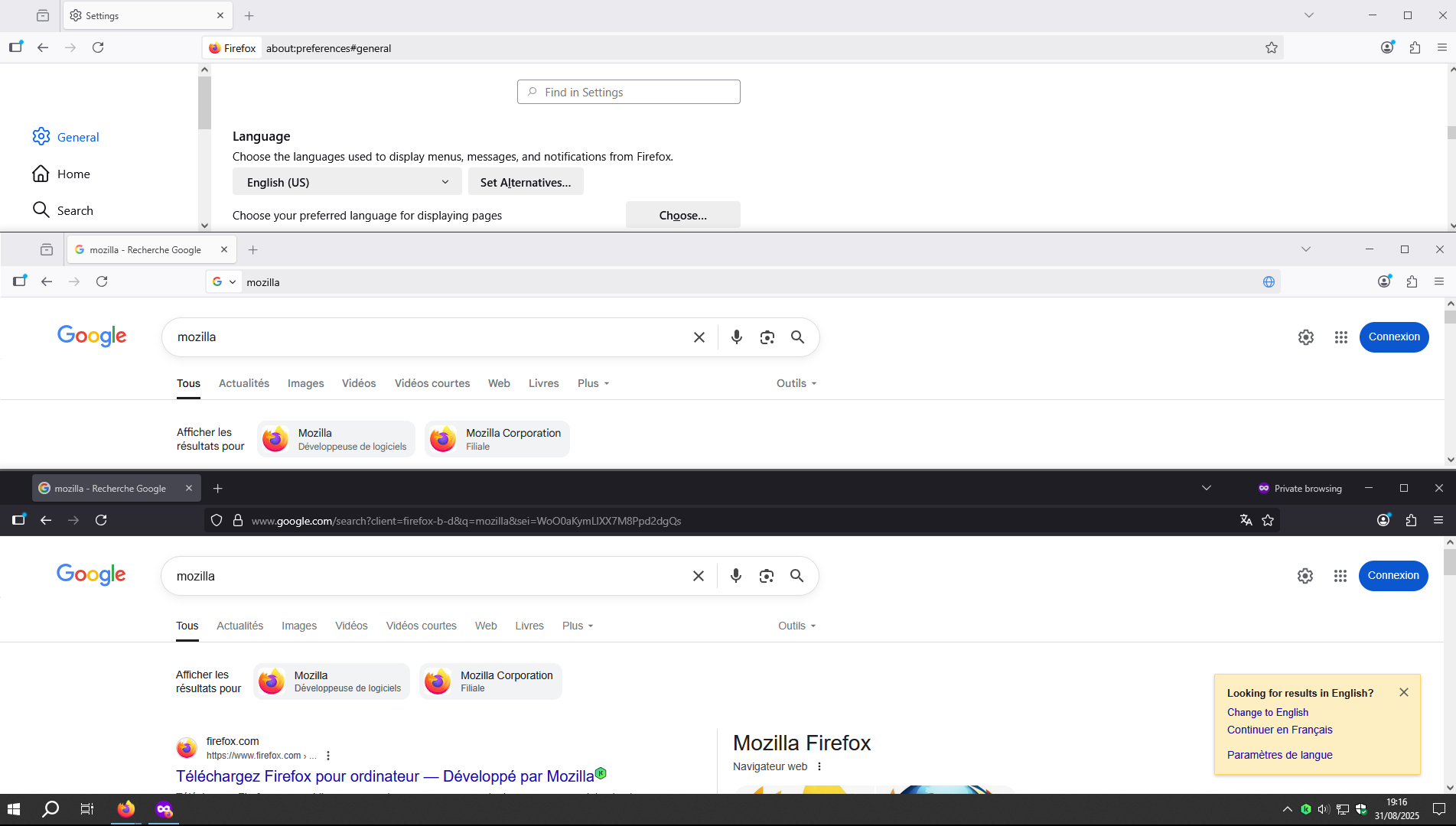Click the voice search microphone in the middle Google window

point(736,337)
